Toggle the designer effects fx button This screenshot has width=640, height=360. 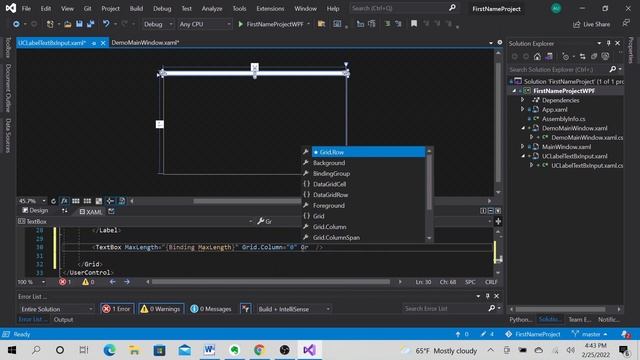pyautogui.click(x=64, y=201)
